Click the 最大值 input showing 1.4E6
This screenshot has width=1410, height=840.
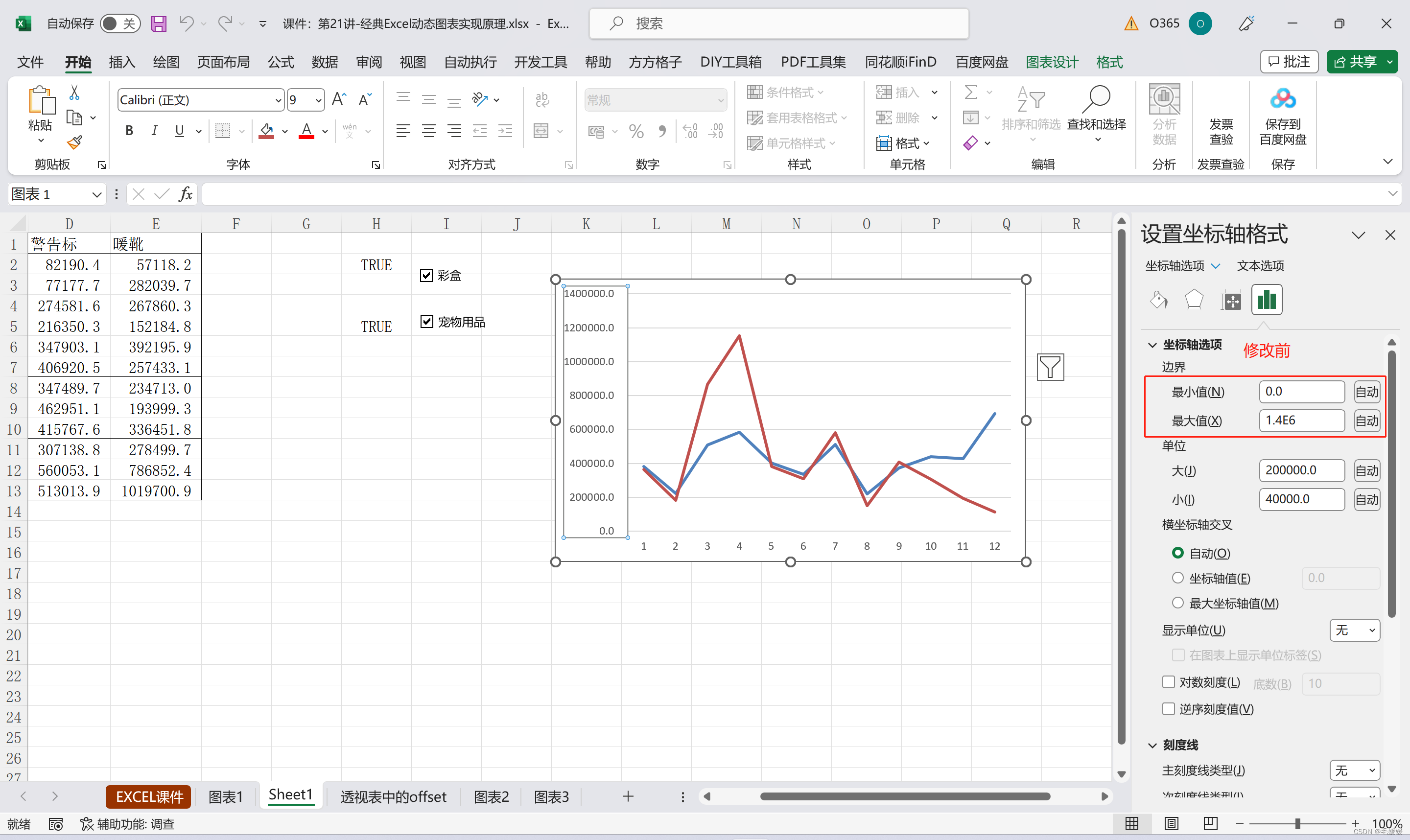1301,420
